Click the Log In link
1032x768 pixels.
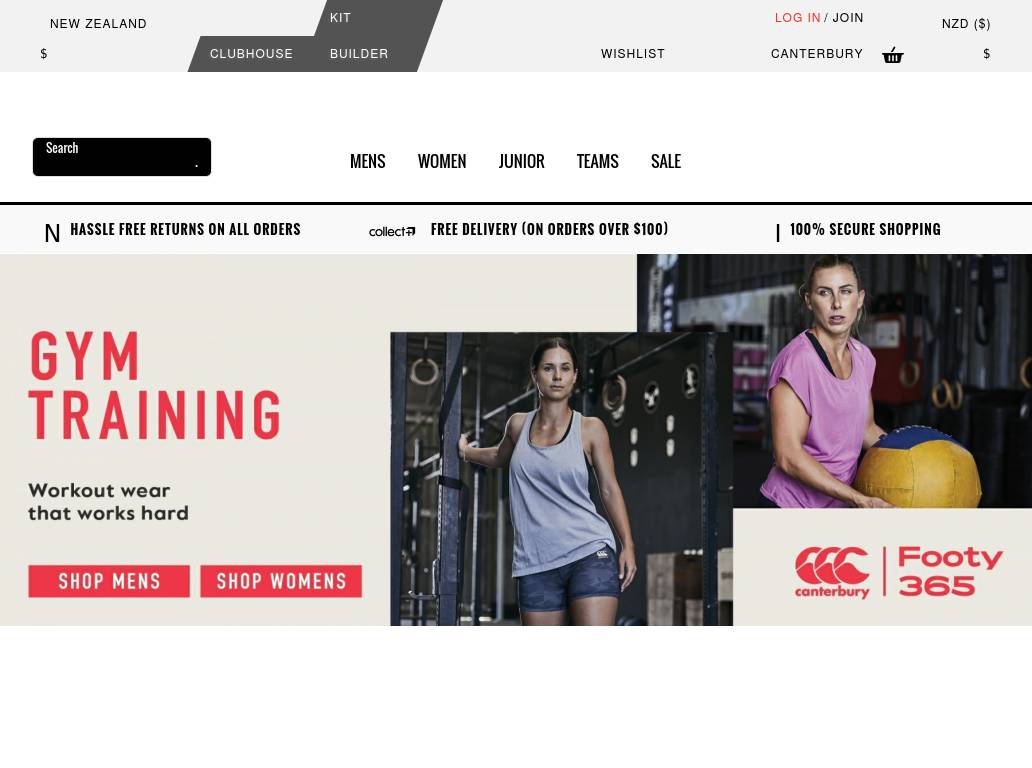coord(798,18)
